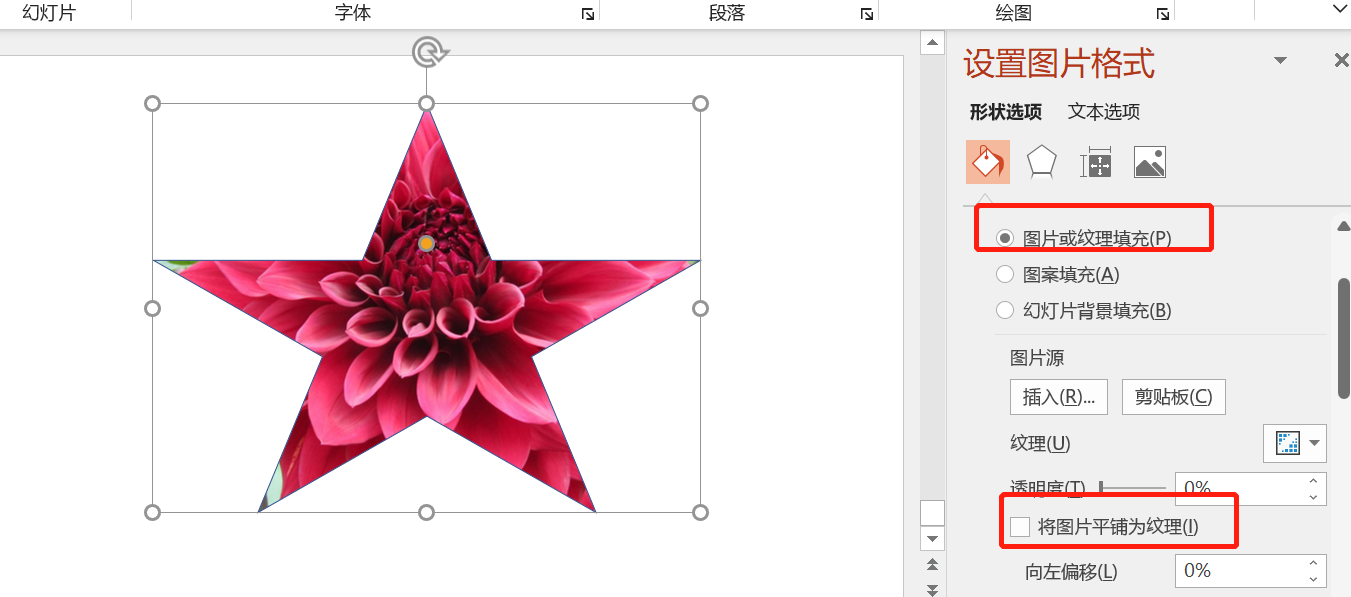Click the 图片源 section label

click(x=1037, y=357)
